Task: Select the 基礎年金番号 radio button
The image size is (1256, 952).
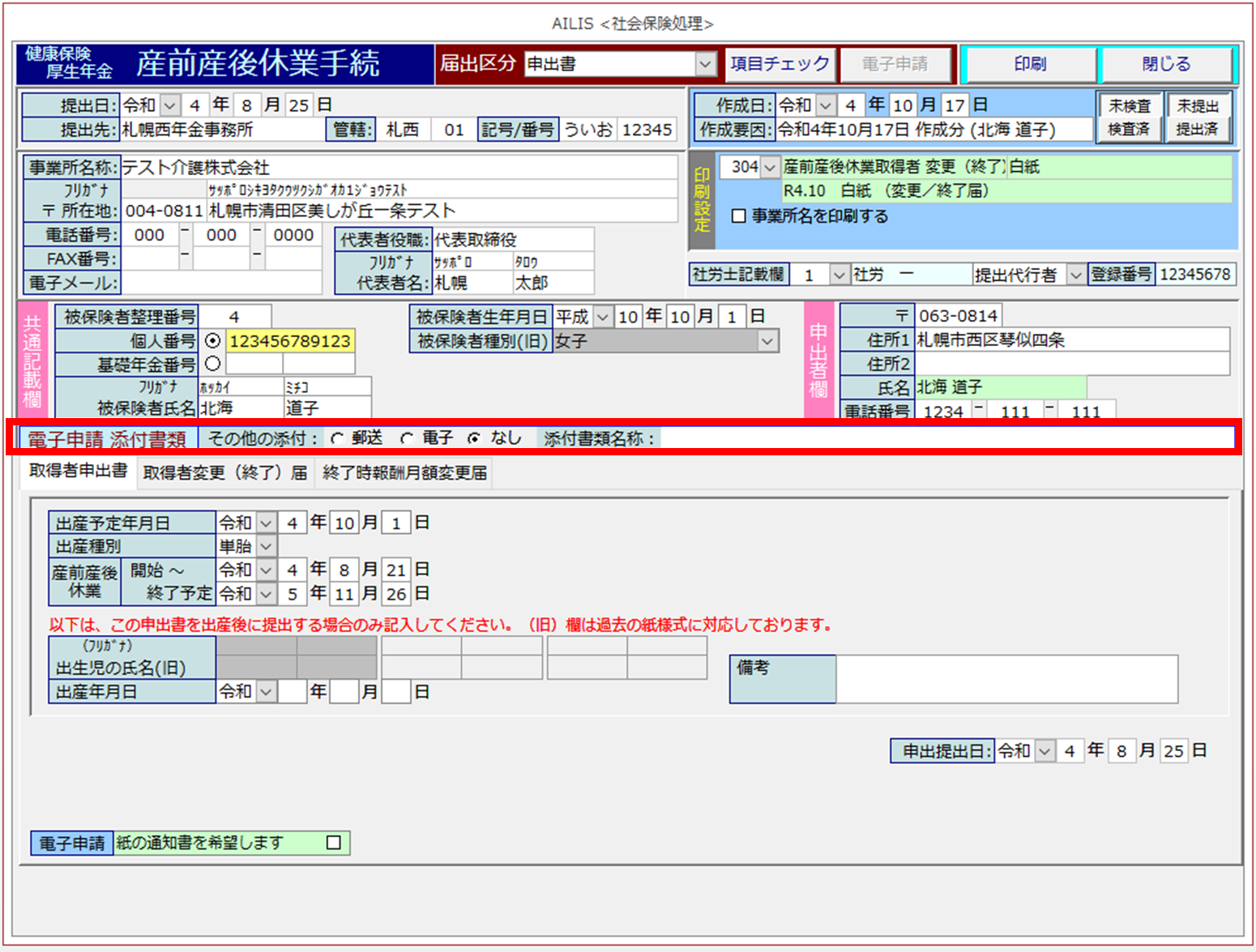Action: (213, 364)
